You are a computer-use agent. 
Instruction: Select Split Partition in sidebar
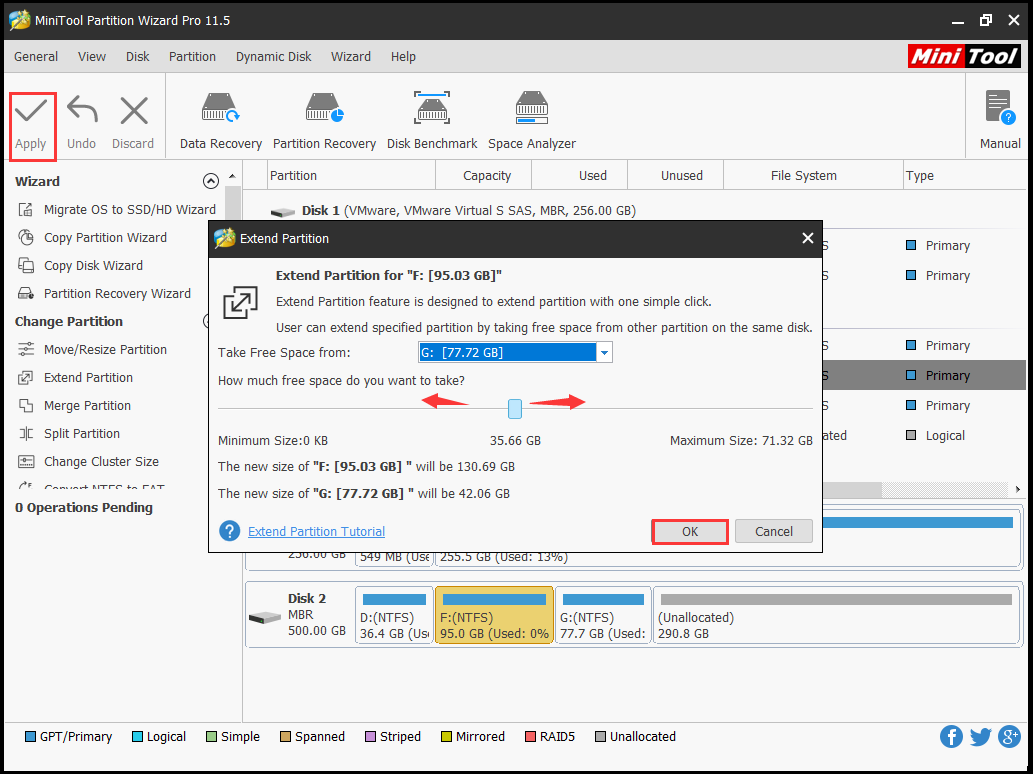[69, 433]
